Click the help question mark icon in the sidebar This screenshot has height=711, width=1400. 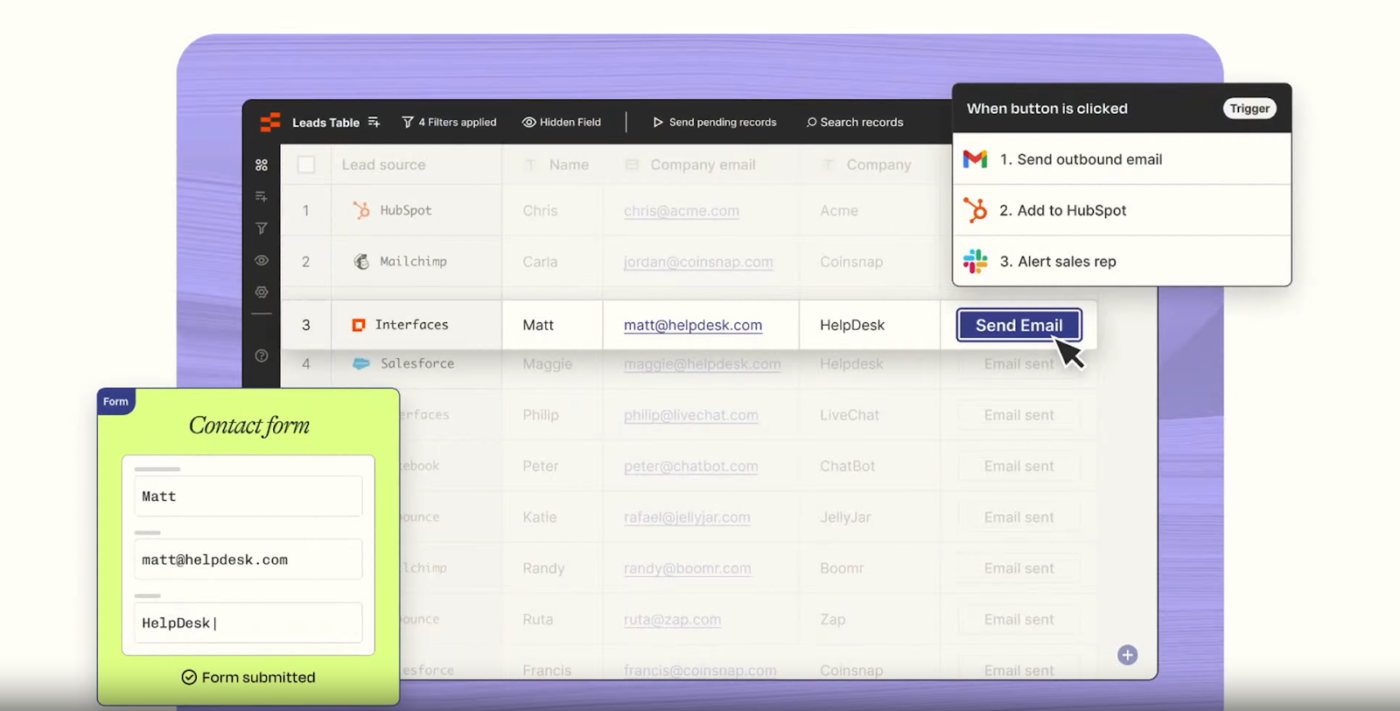(x=261, y=356)
